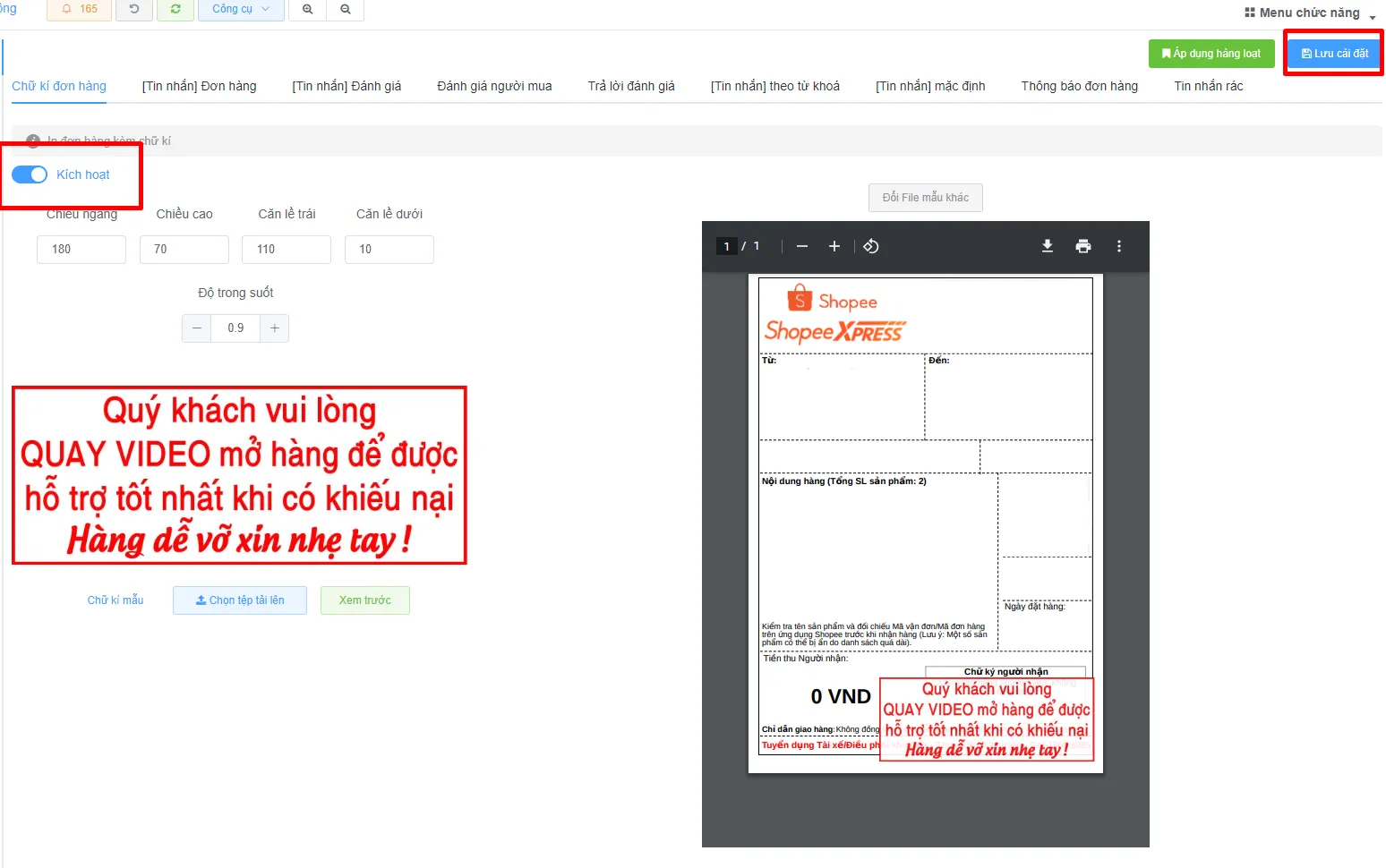Viewport: 1386px width, 868px height.
Task: Click the info icon beside In đơn hàng
Action: pos(33,140)
